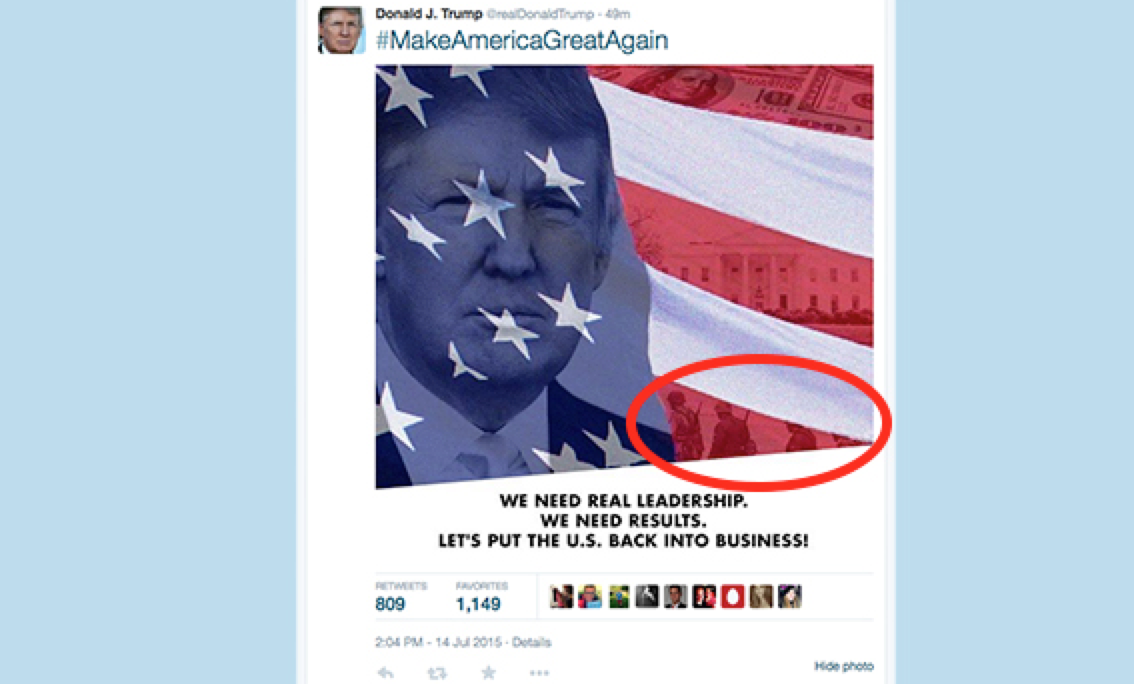Retweet using the retweet arrows icon
1134x684 pixels.
(437, 673)
